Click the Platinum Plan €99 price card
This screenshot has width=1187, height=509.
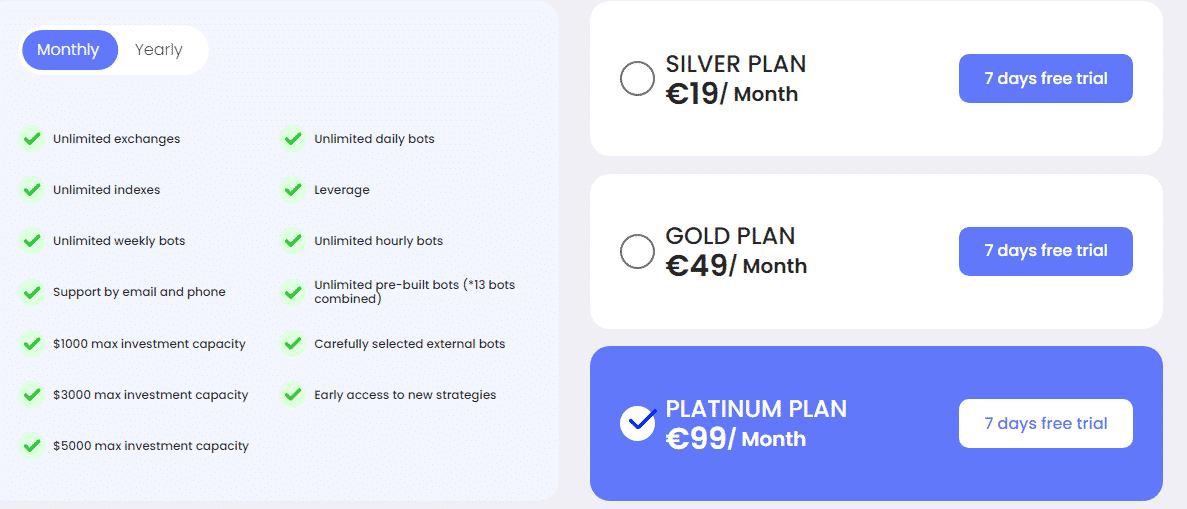click(876, 423)
